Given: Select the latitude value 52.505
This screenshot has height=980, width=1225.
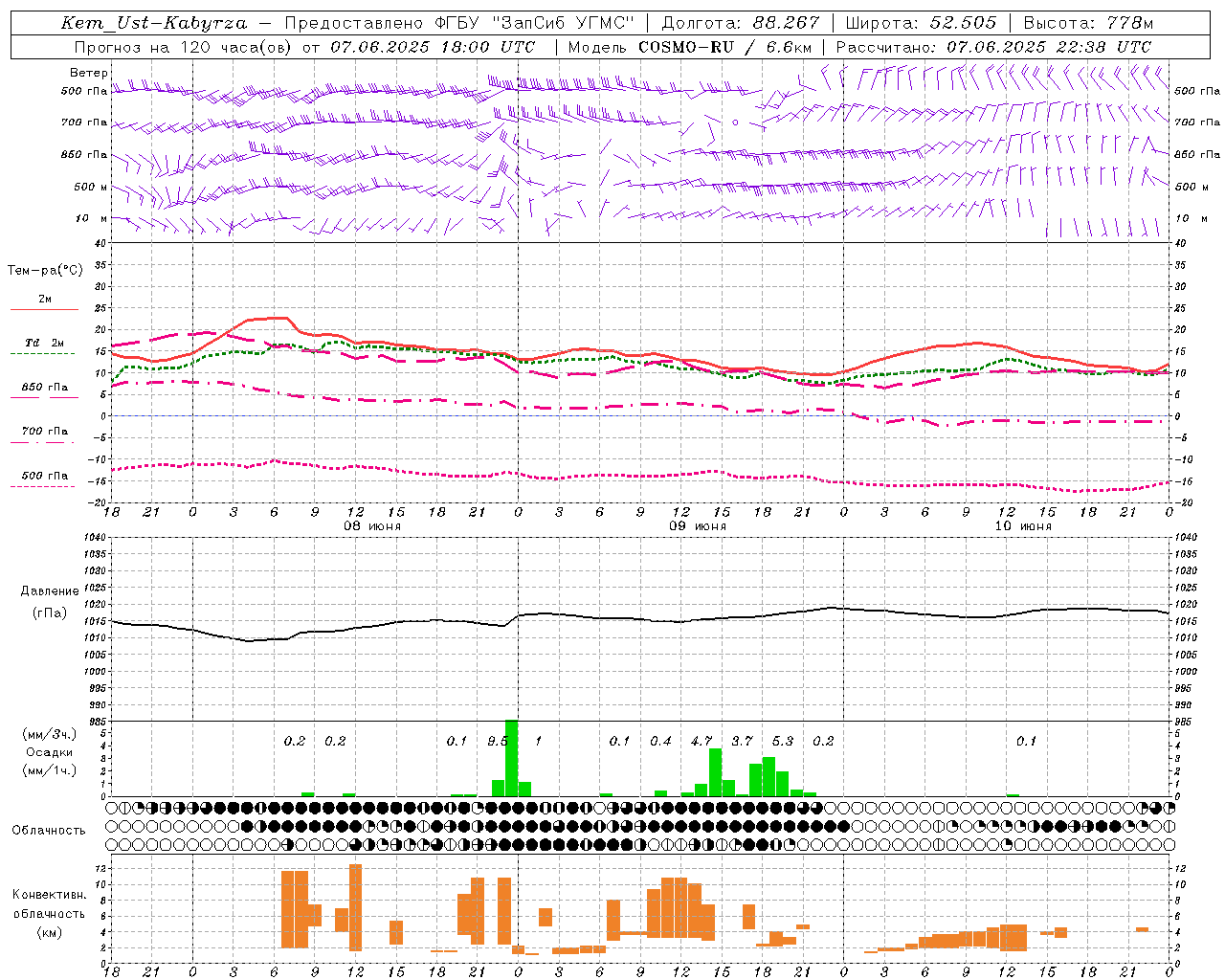Looking at the screenshot, I should 963,23.
